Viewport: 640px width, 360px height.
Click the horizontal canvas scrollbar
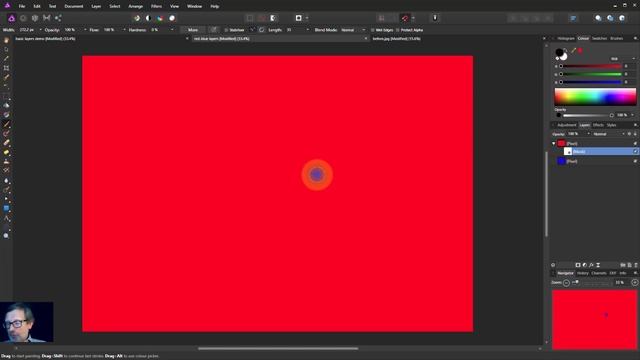tap(278, 349)
